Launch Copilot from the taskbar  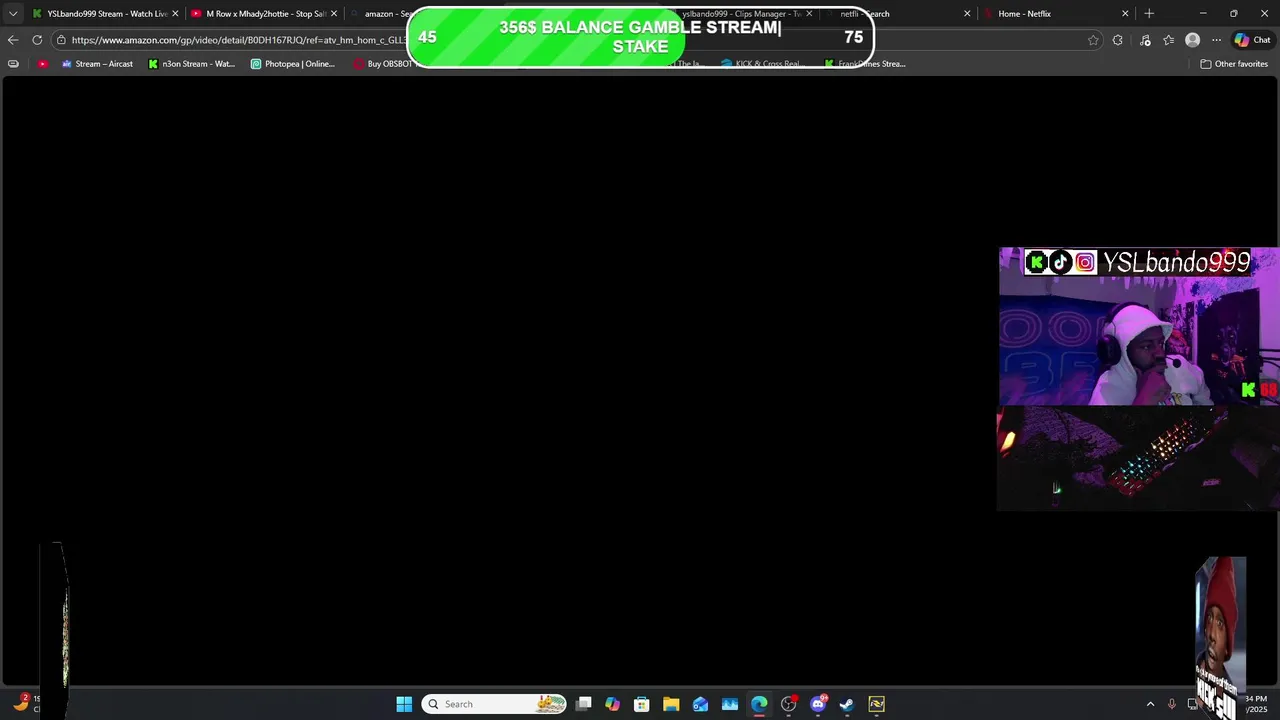click(x=613, y=704)
